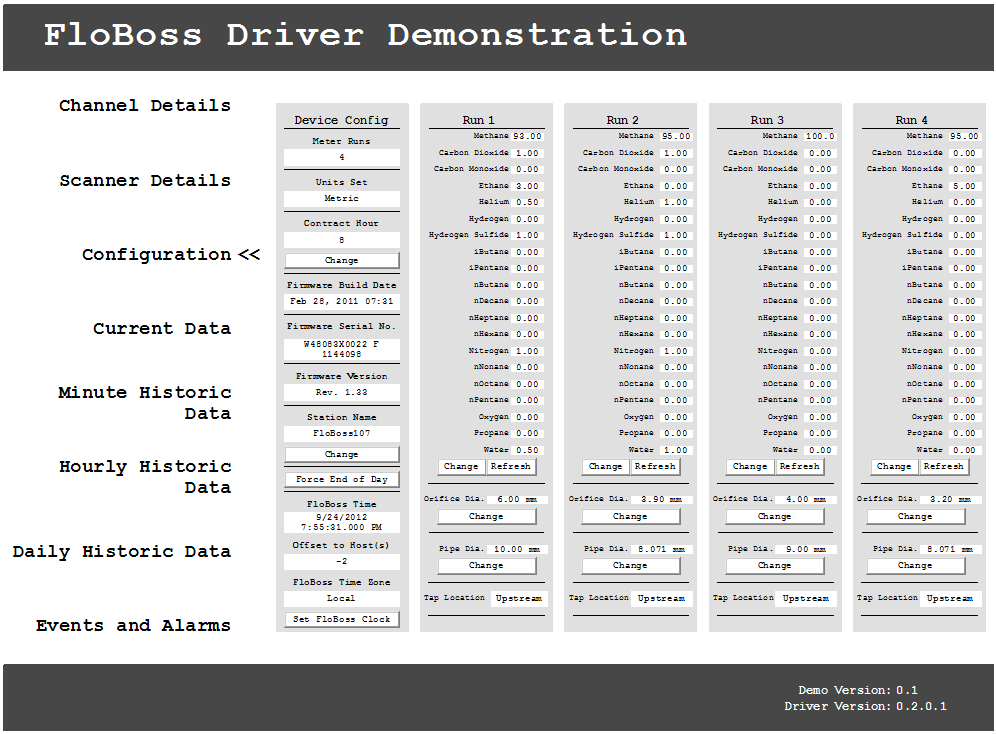
Task: Click Firmware Build Date value Feb 28, 2011
Action: [x=342, y=302]
